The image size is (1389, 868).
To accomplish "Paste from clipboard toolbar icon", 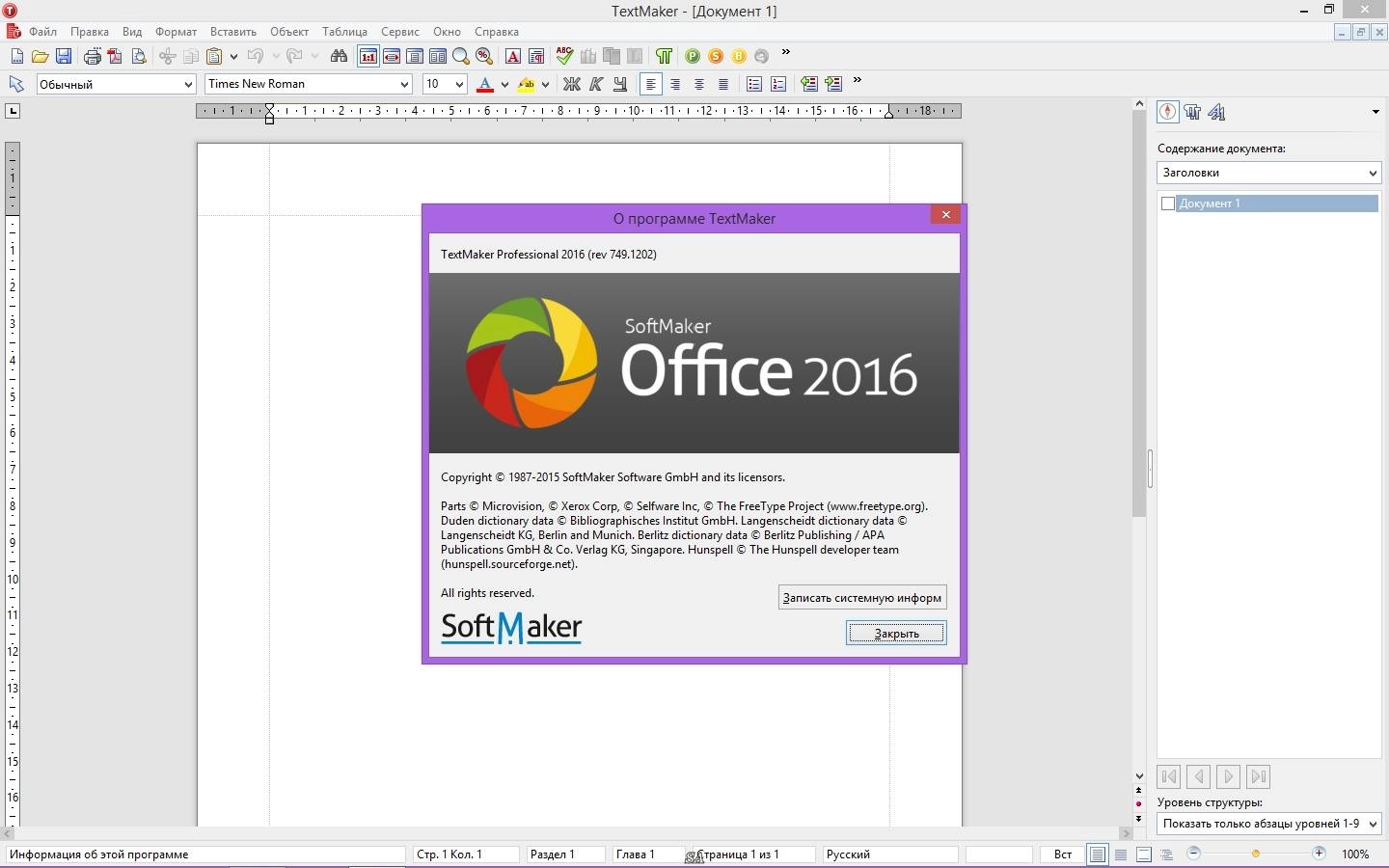I will [214, 56].
